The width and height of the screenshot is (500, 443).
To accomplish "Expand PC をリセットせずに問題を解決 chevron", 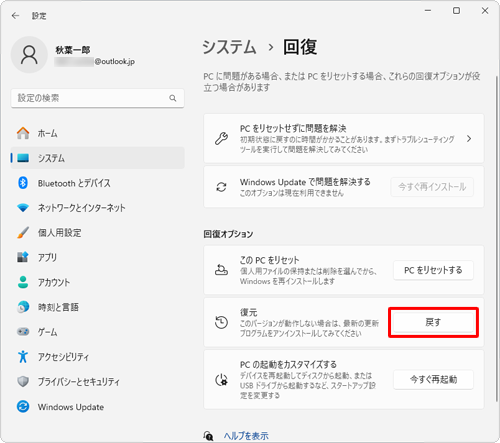I will tap(469, 138).
